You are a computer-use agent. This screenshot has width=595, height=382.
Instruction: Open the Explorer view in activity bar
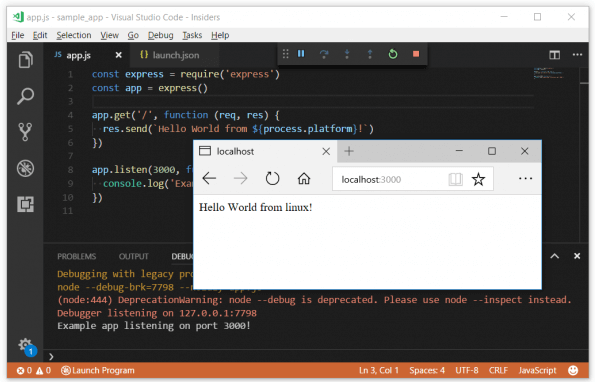point(25,60)
